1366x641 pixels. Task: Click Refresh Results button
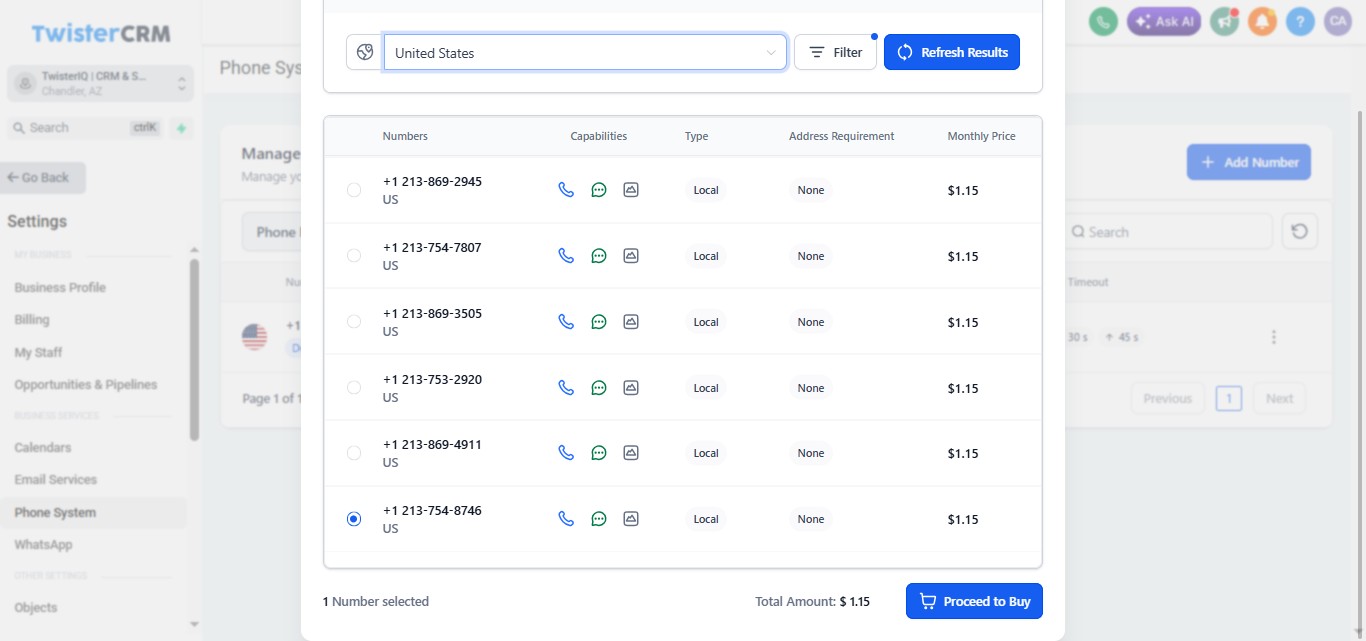tap(952, 53)
